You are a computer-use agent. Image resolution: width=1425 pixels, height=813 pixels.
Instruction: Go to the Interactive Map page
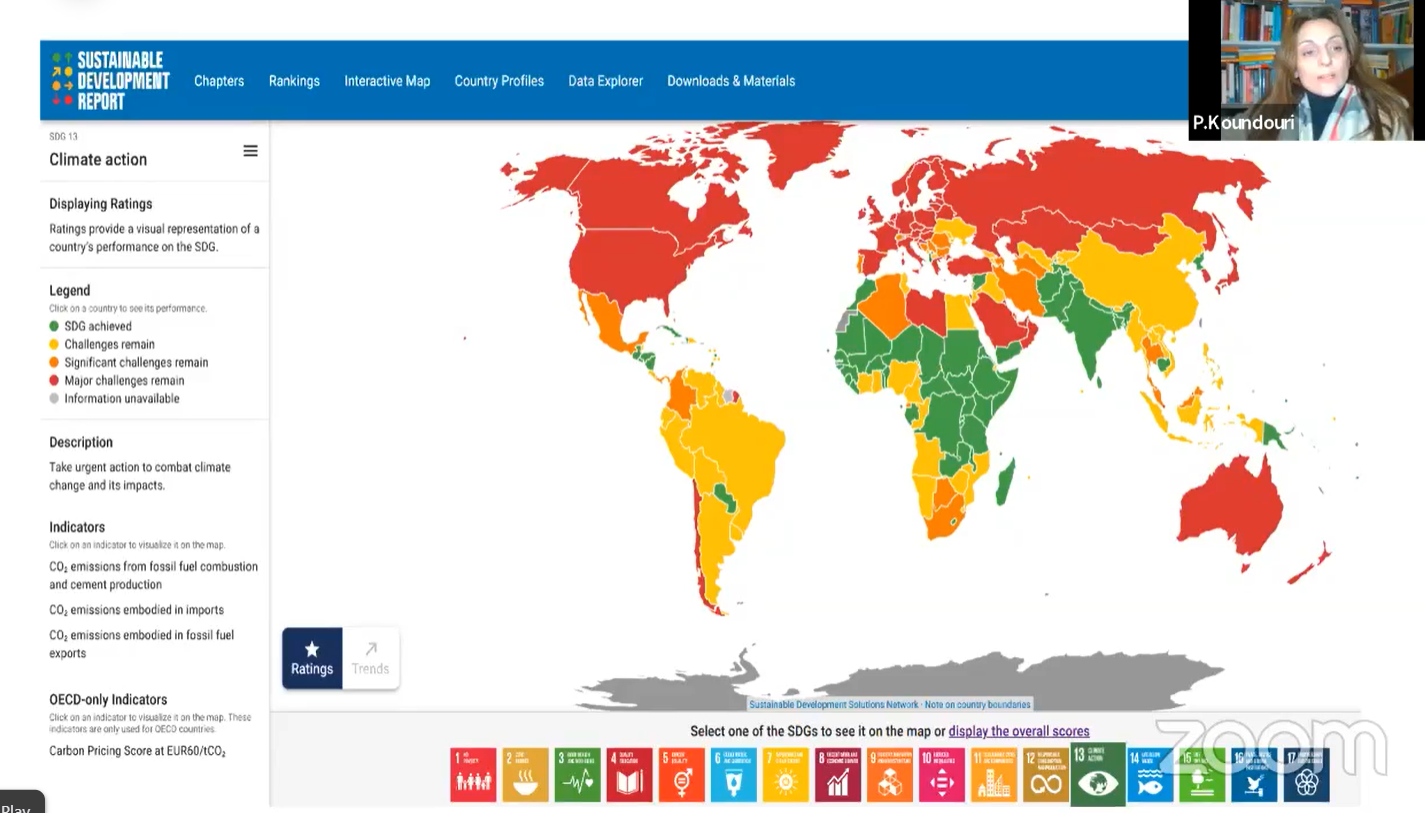(x=387, y=81)
